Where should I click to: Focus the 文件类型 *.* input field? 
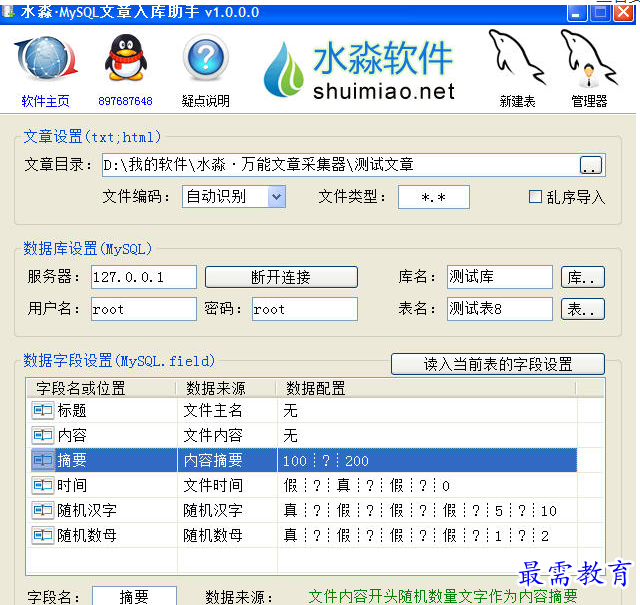433,197
